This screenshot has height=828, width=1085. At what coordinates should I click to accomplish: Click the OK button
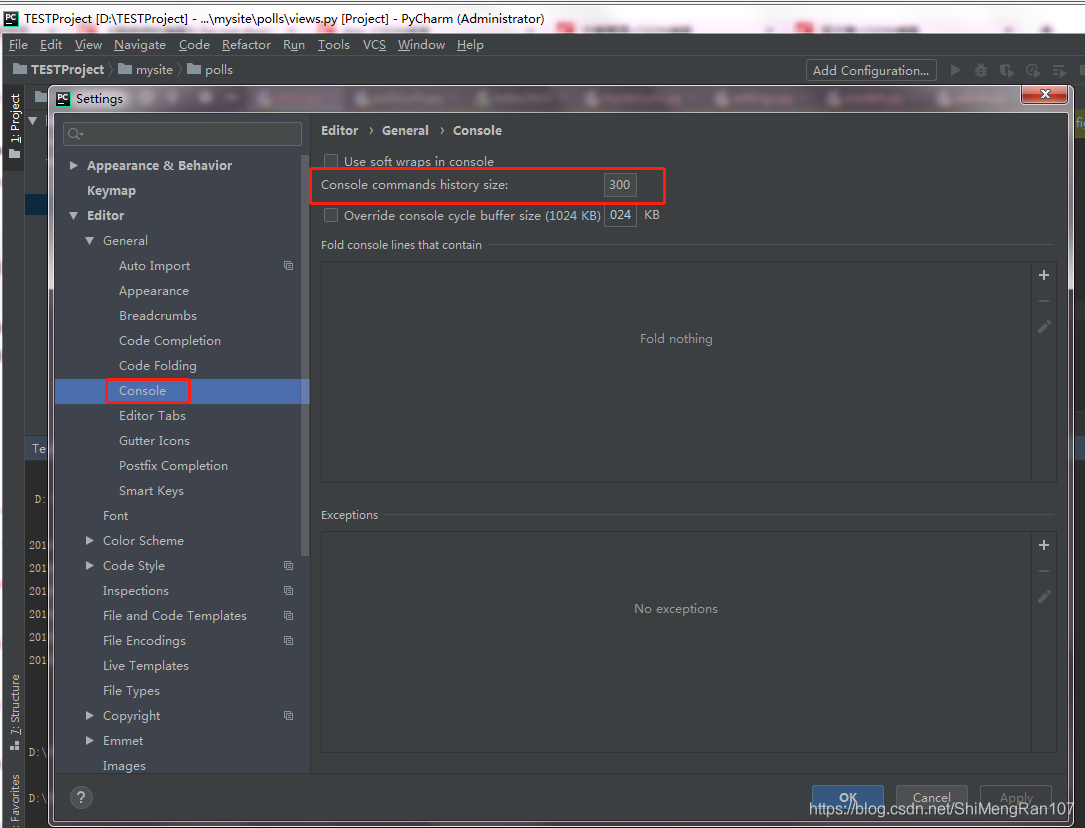click(848, 798)
